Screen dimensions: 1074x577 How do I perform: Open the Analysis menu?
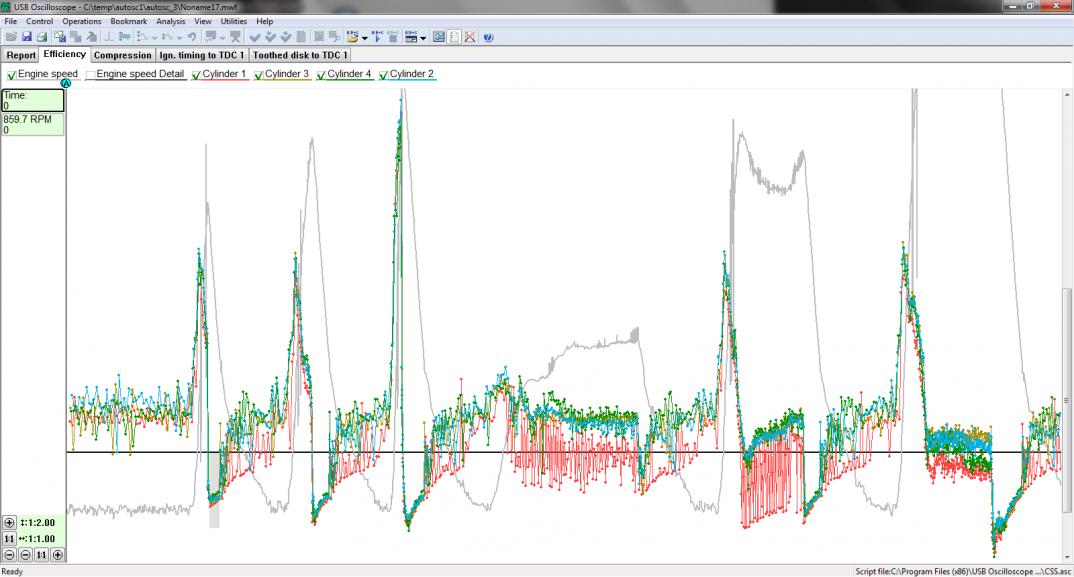click(x=170, y=21)
